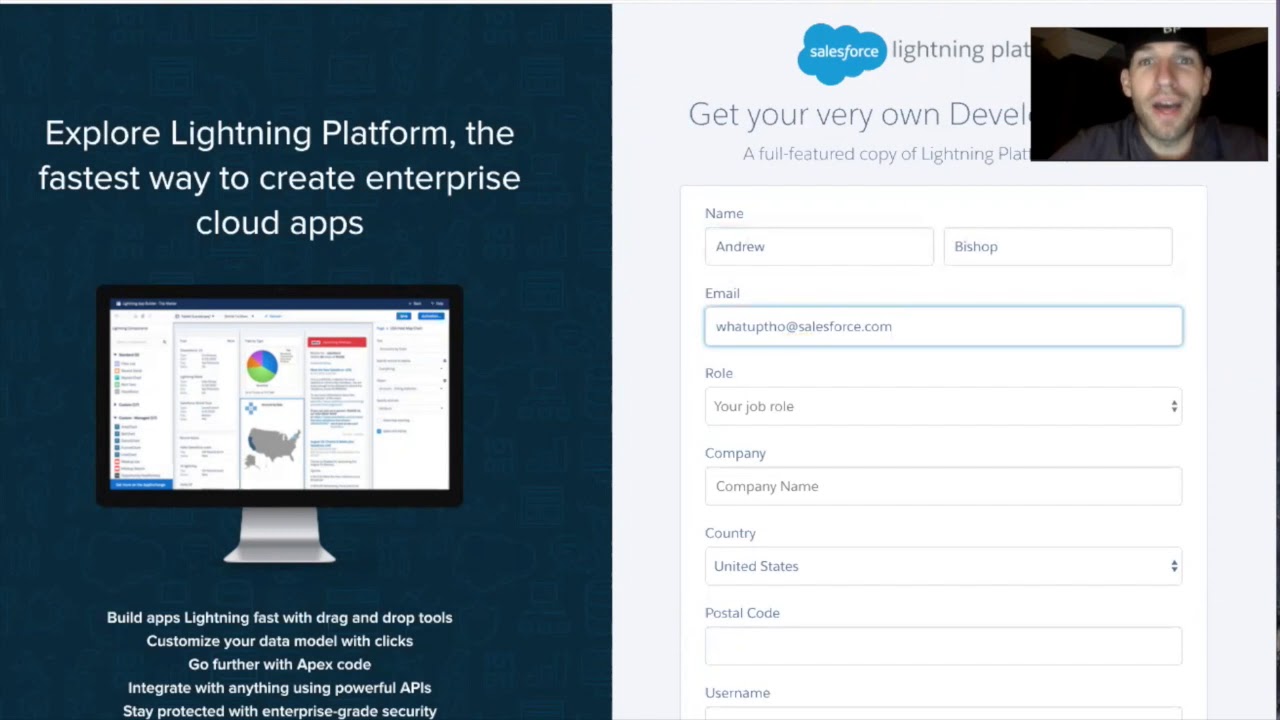
Task: Click the Company Name input field
Action: tap(943, 486)
